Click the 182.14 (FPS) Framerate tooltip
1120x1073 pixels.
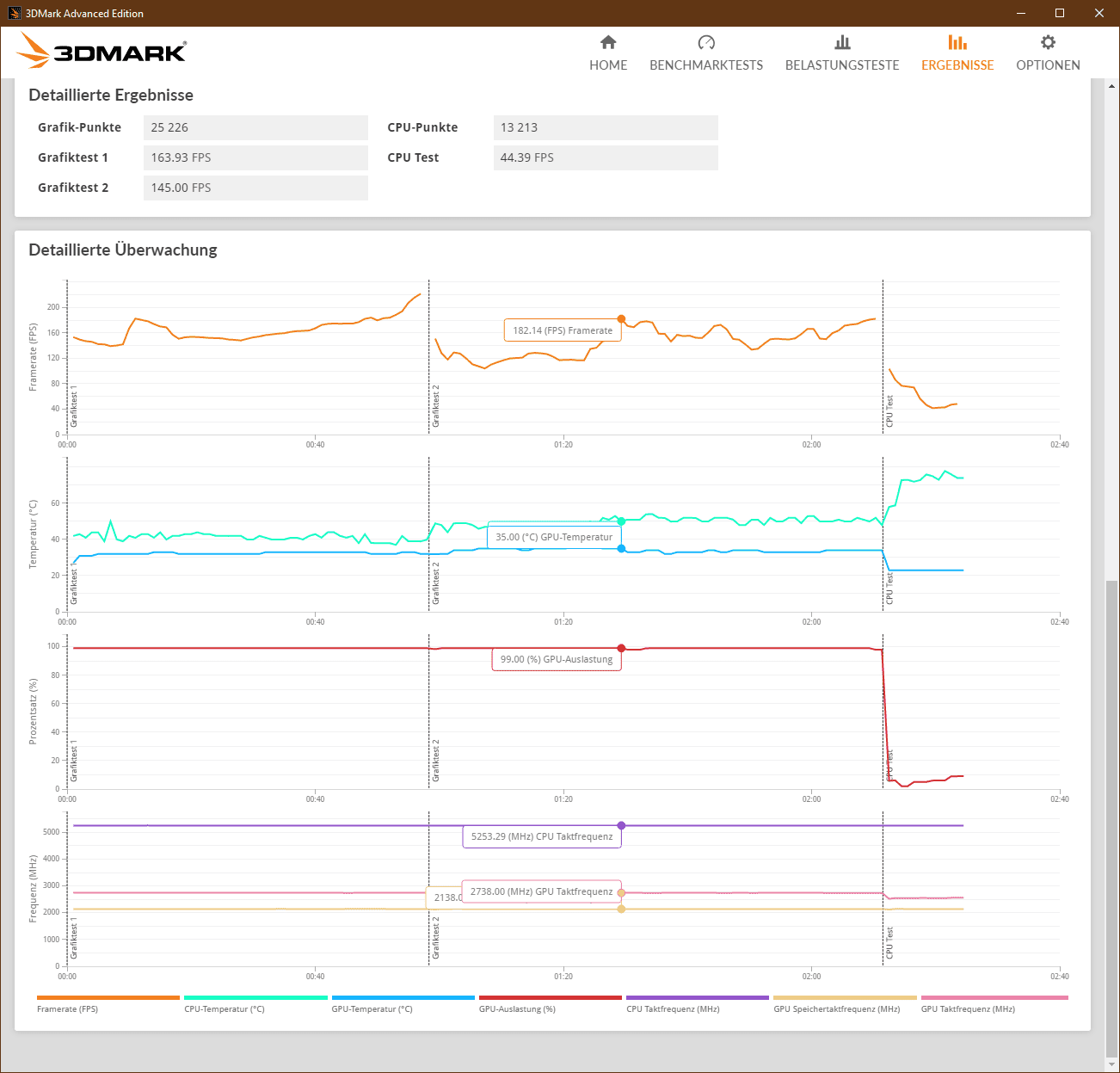point(563,330)
